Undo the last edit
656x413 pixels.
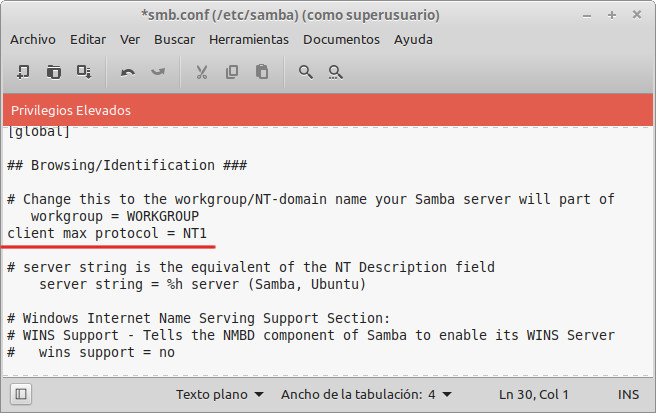pos(128,72)
